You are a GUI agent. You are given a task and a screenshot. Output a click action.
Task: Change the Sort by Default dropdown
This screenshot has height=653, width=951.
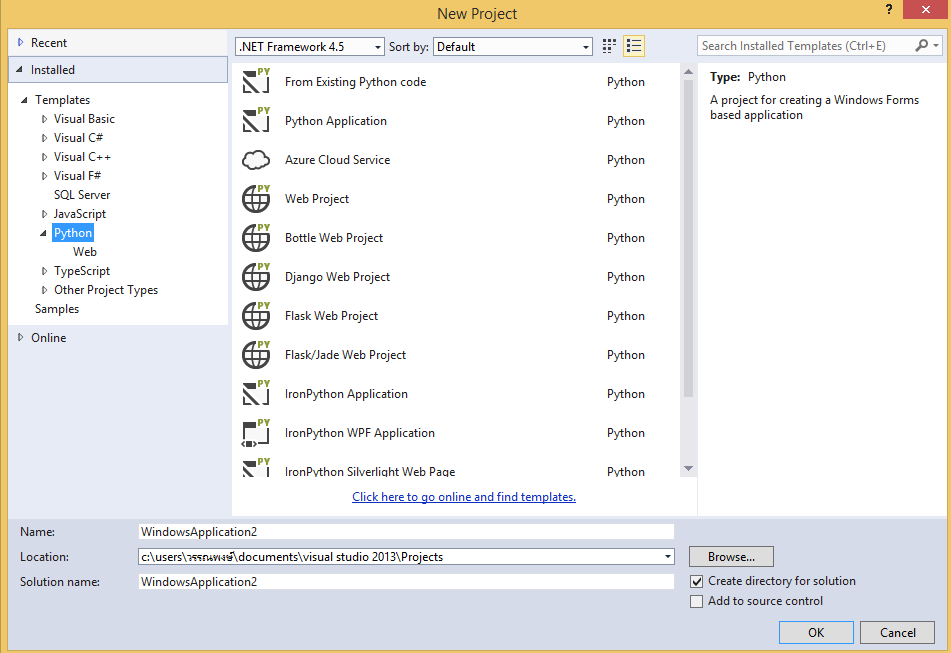585,46
